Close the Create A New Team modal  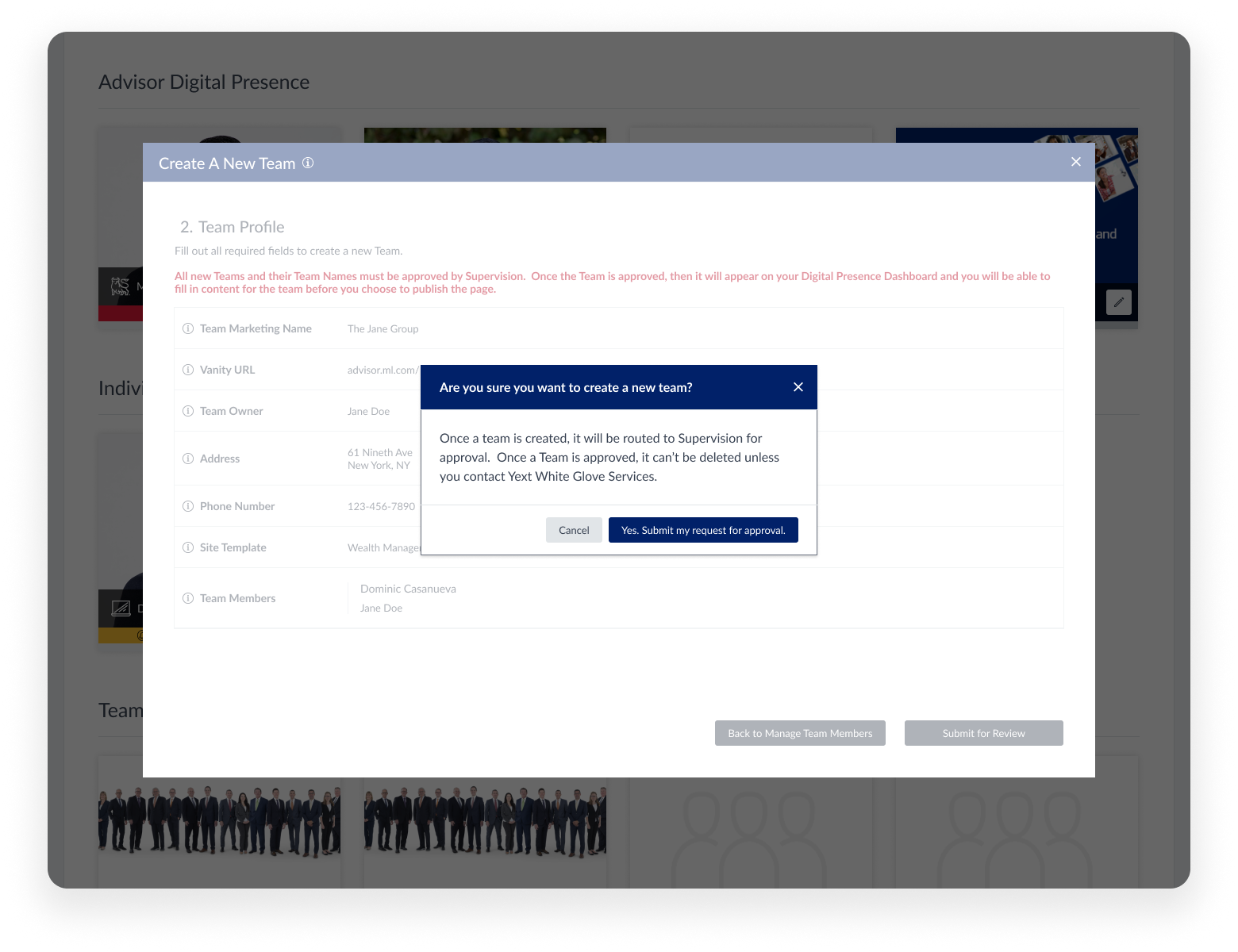tap(1075, 162)
